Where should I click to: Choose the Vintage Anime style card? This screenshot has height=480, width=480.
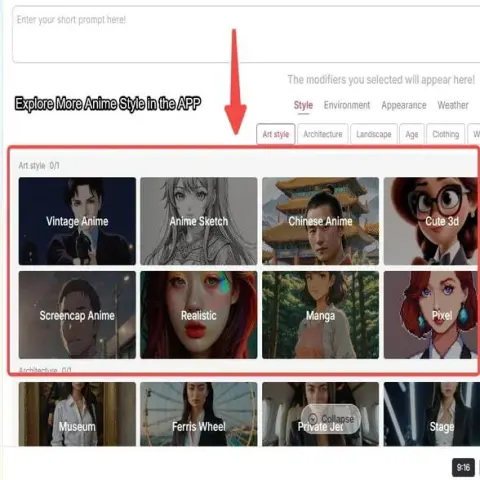click(x=77, y=221)
